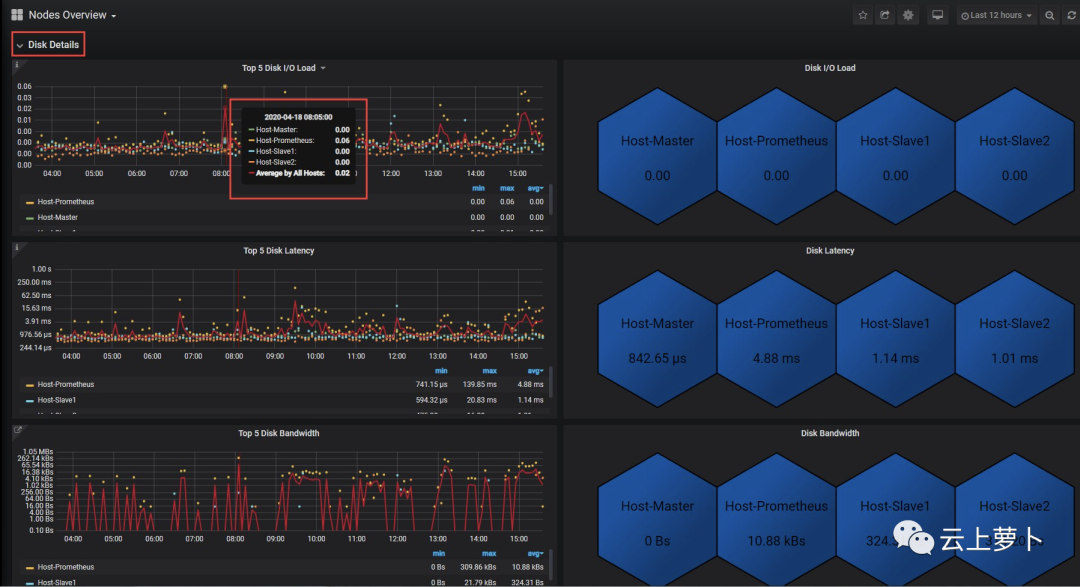Use the Disk Latency legend scrollbar
Image resolution: width=1080 pixels, height=587 pixels.
click(x=550, y=382)
